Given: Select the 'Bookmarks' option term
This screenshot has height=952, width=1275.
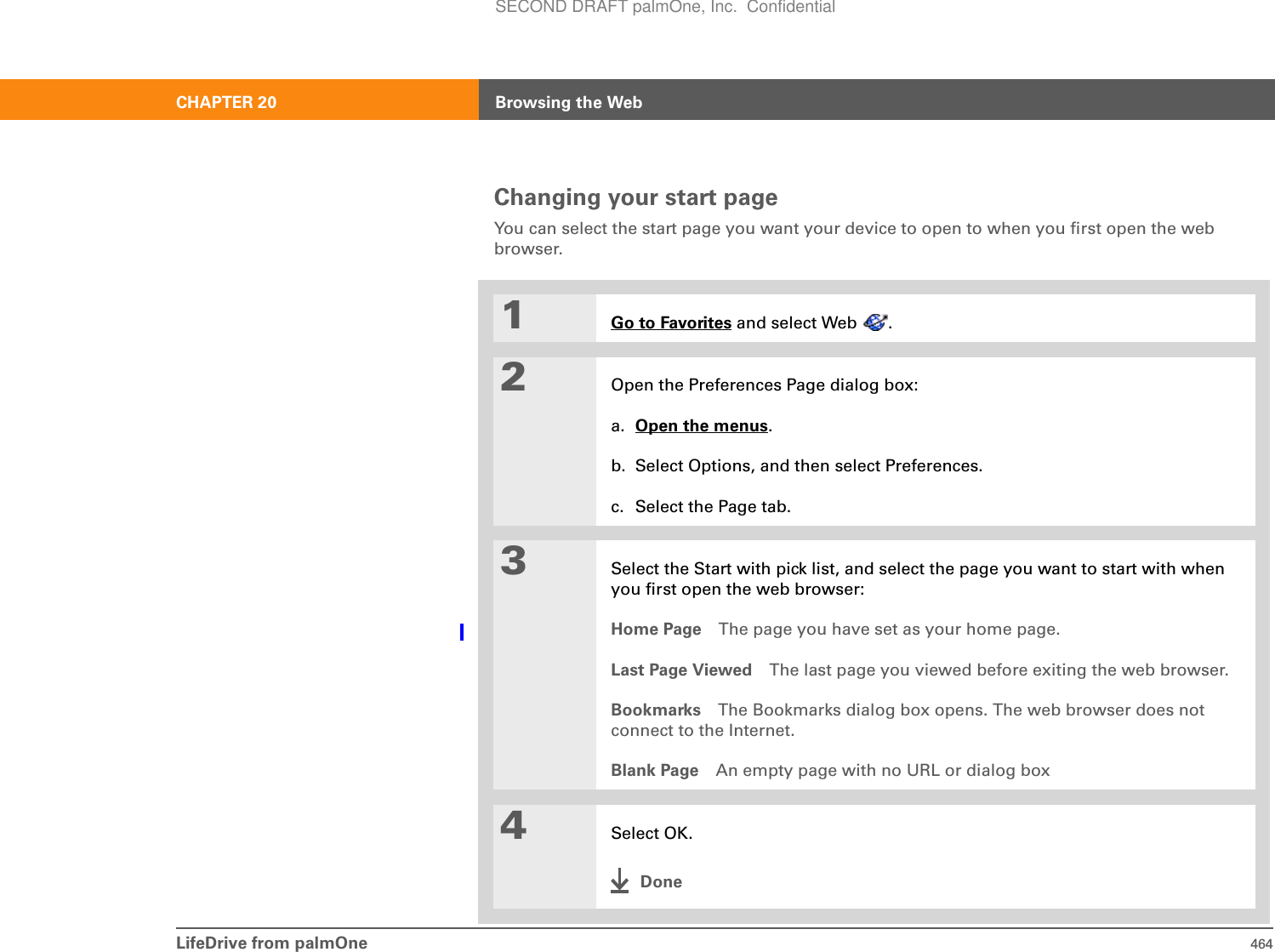Looking at the screenshot, I should coord(656,710).
